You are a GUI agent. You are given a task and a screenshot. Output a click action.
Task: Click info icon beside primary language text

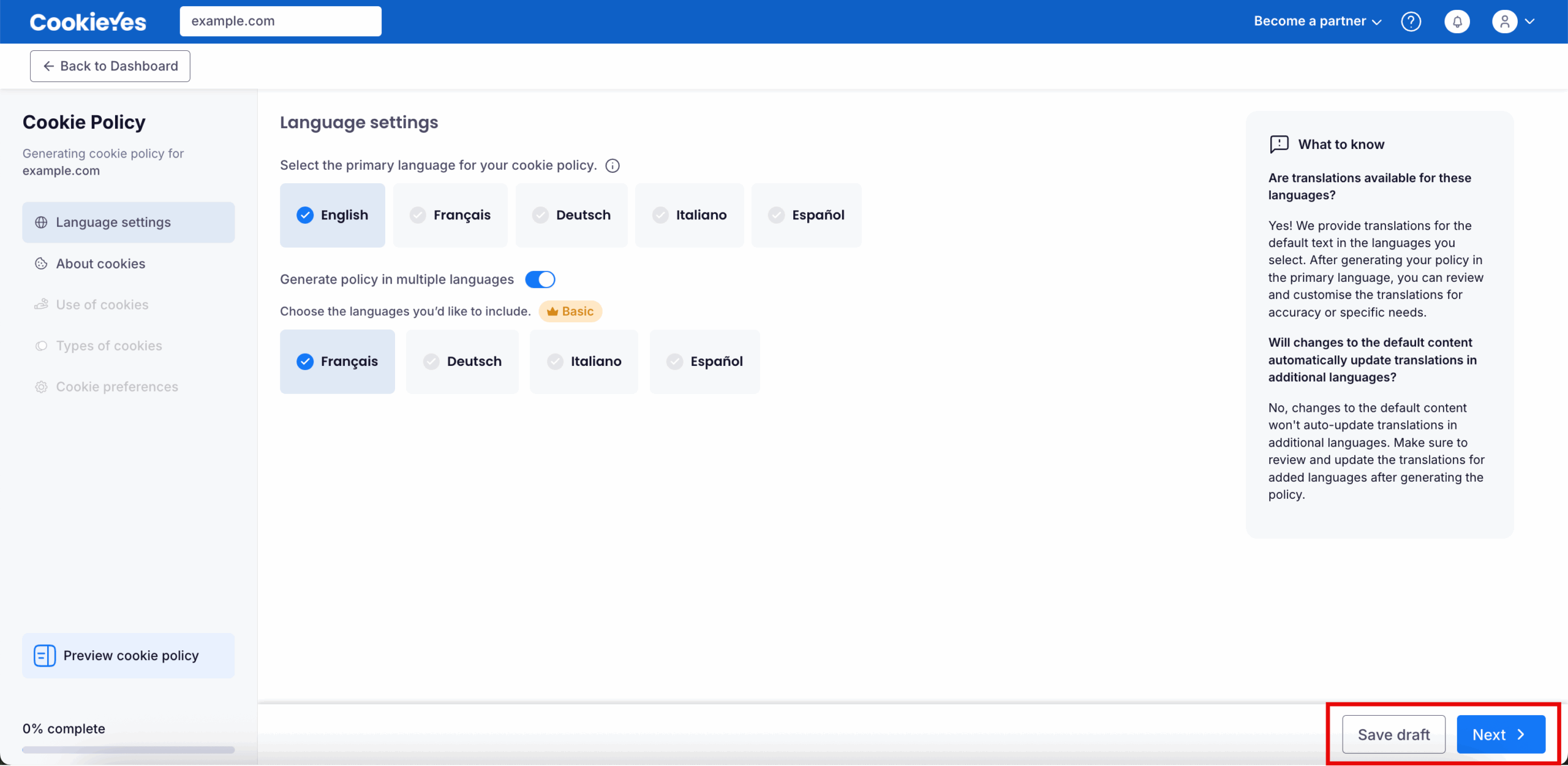612,165
